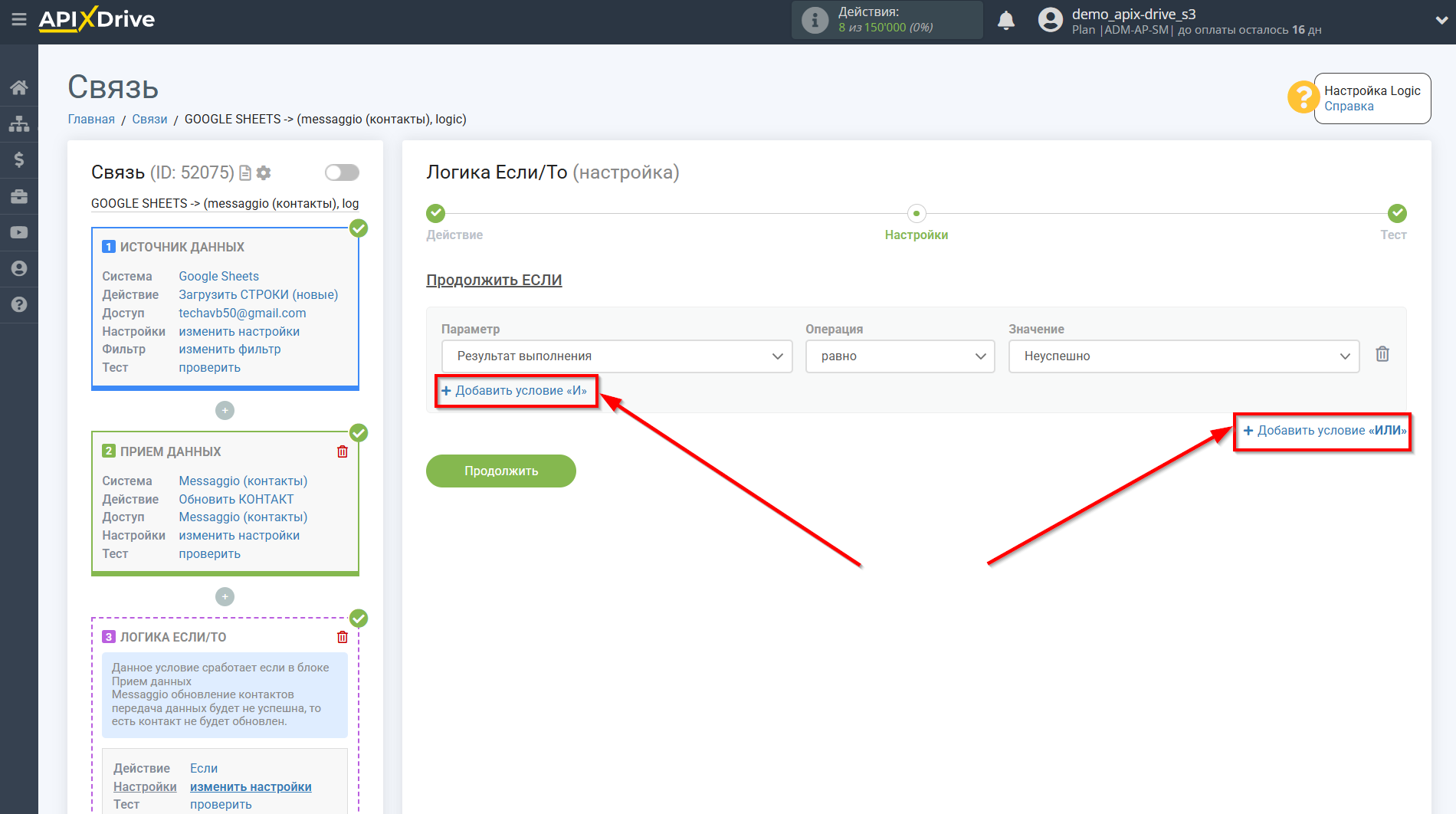Viewport: 1456px width, 814px height.
Task: Click the connection settings gear icon
Action: click(x=264, y=173)
